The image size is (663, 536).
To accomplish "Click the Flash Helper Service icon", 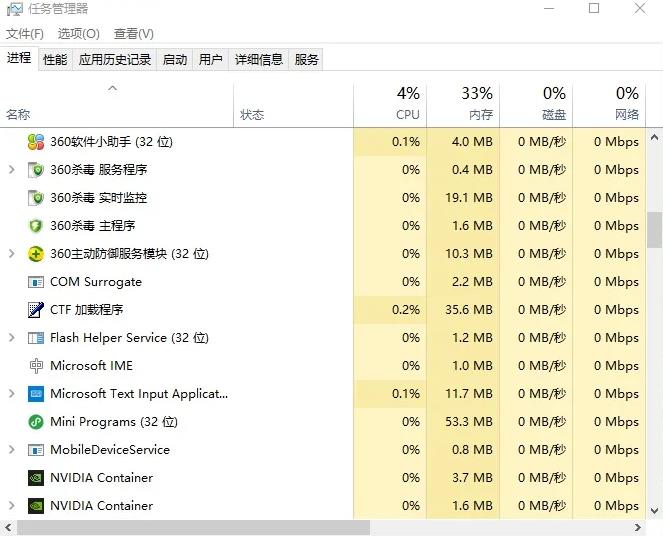I will (36, 338).
